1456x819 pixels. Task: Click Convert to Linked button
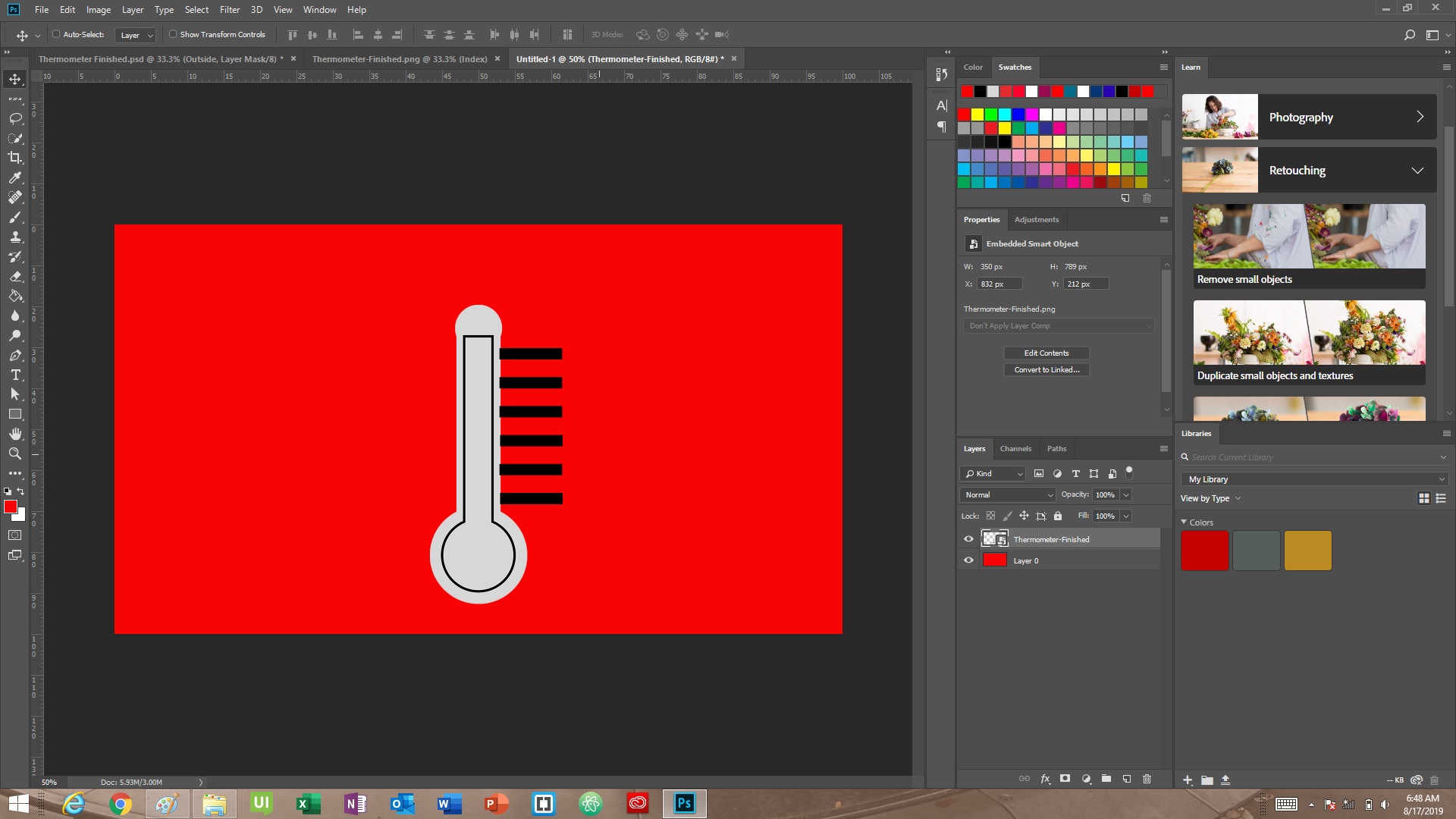pyautogui.click(x=1046, y=369)
